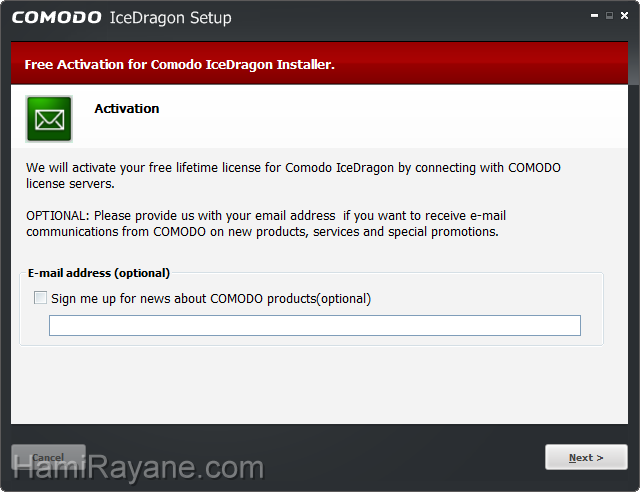
Task: Click the 'E-mail address (optional)' group label
Action: click(x=99, y=273)
